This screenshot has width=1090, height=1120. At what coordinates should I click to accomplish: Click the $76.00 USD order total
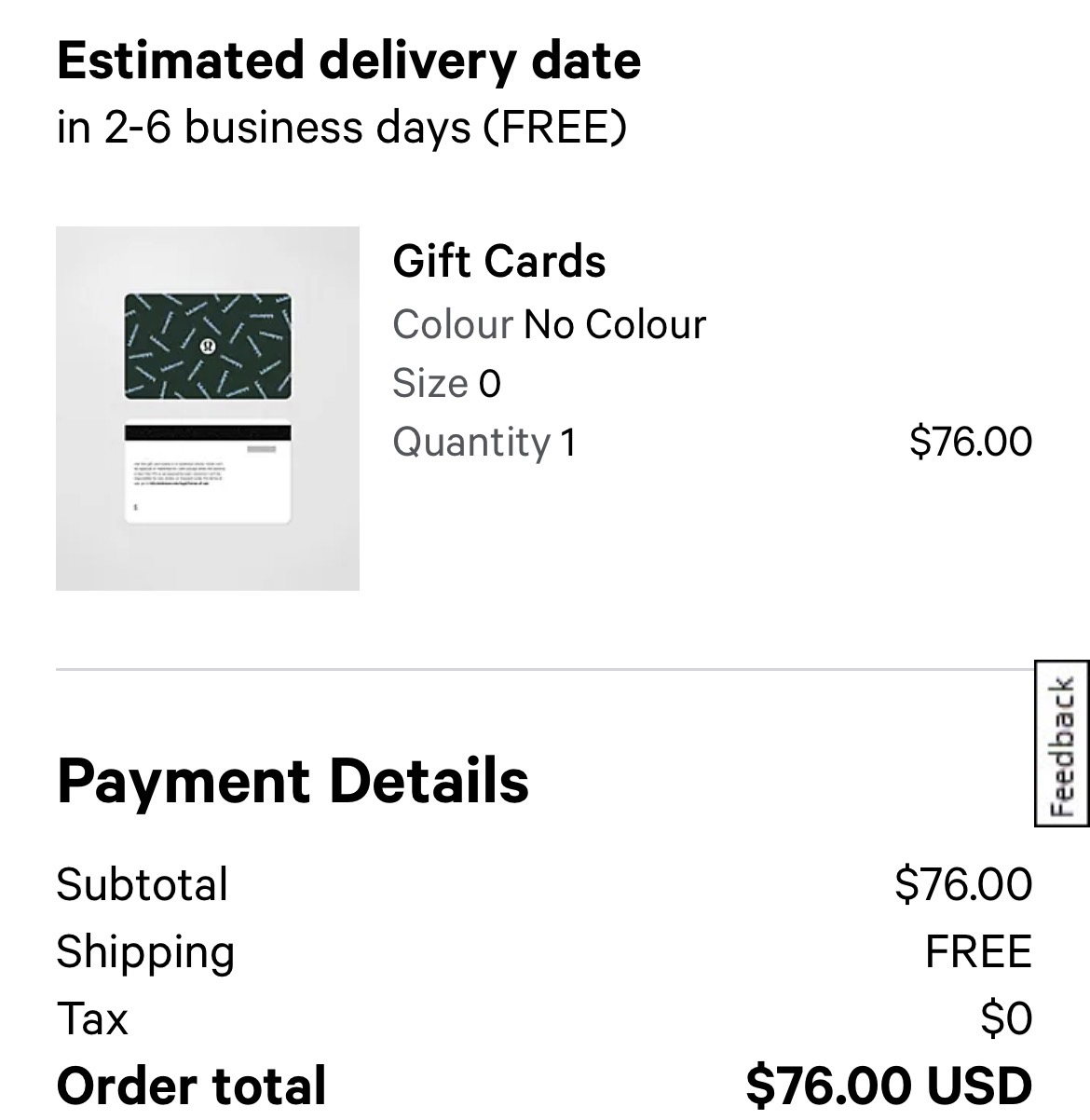tap(889, 1086)
